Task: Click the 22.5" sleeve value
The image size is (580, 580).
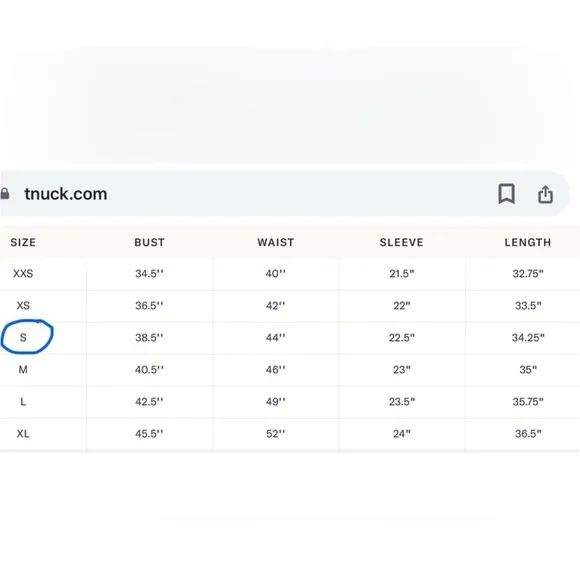Action: point(402,337)
